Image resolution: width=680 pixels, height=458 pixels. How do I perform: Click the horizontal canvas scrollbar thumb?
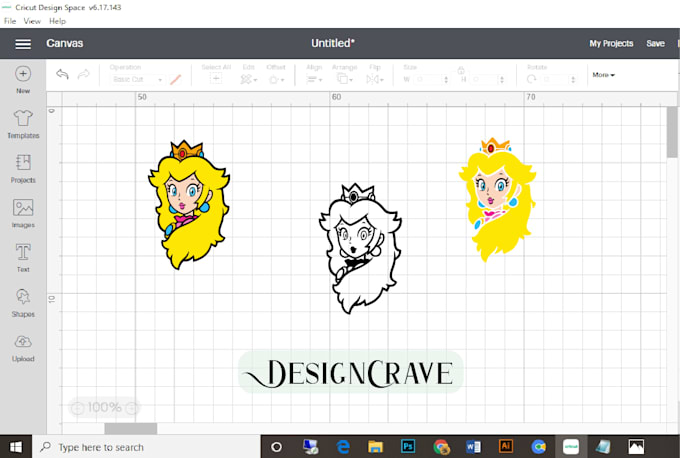click(131, 429)
